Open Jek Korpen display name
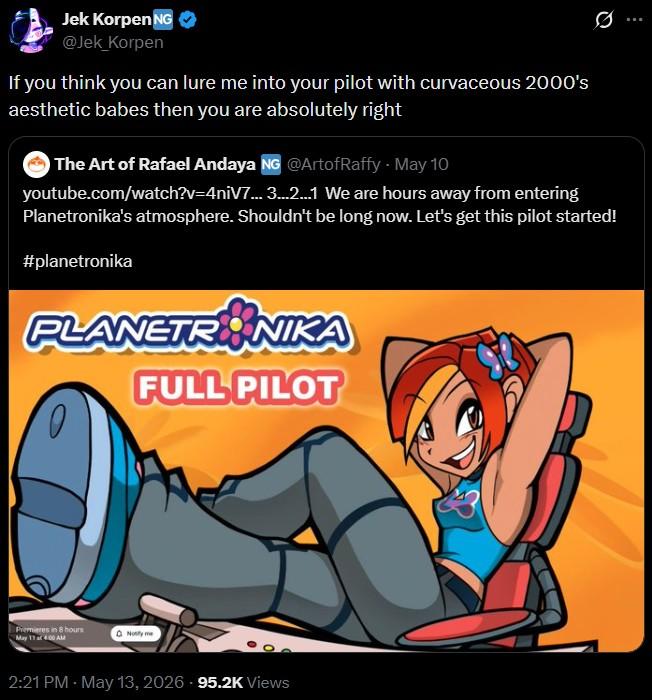The width and height of the screenshot is (652, 700). coord(107,19)
